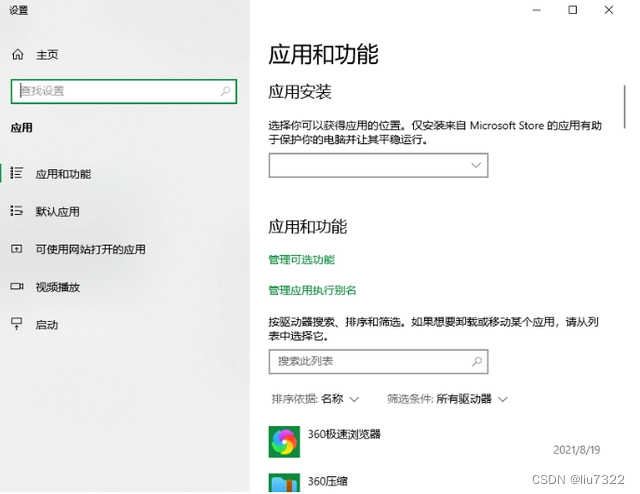Click the 默认应用 icon in sidebar
The image size is (640, 494).
pos(16,211)
